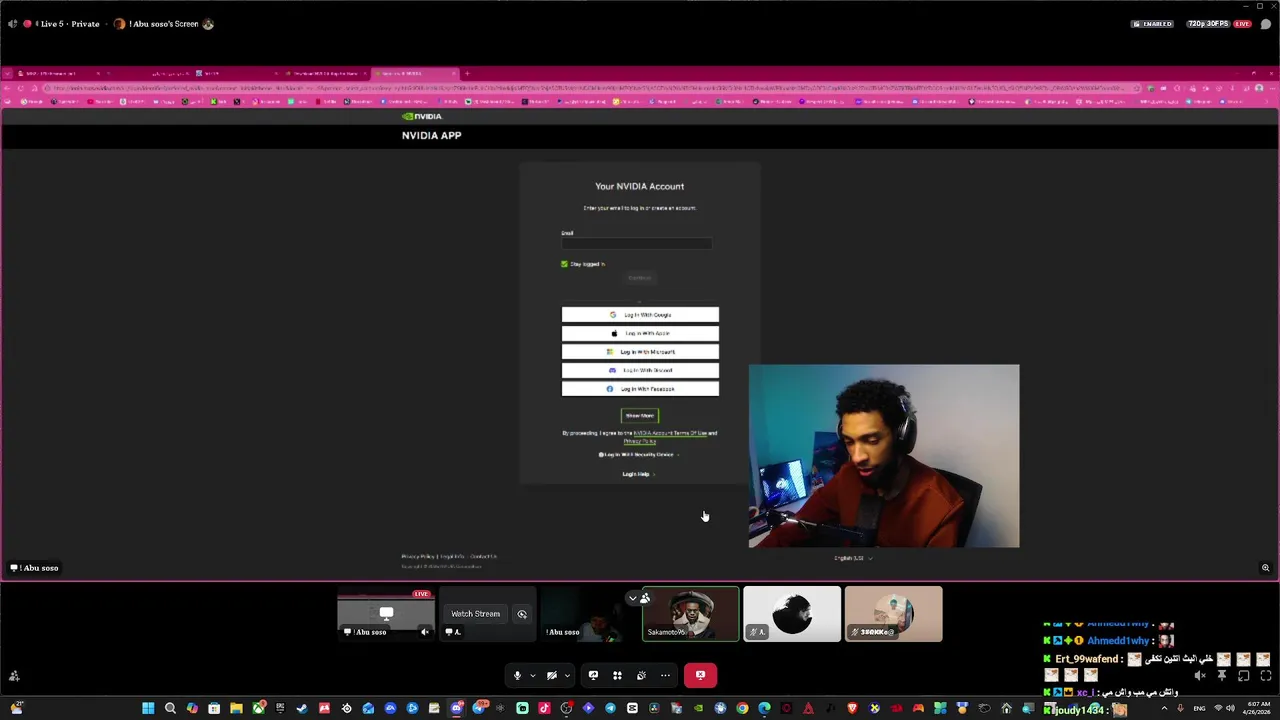Screen dimensions: 1280x720
Task: Open Telegram from the taskbar
Action: 610,708
